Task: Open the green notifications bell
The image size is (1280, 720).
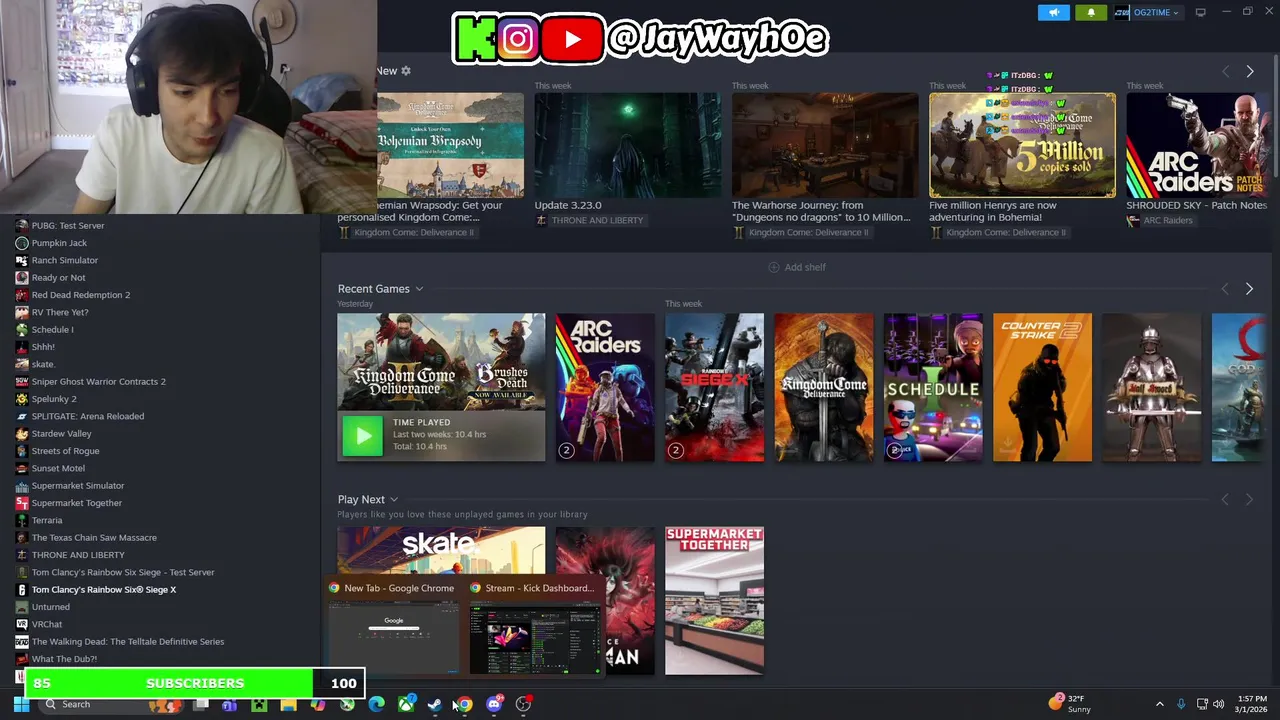Action: pos(1091,12)
